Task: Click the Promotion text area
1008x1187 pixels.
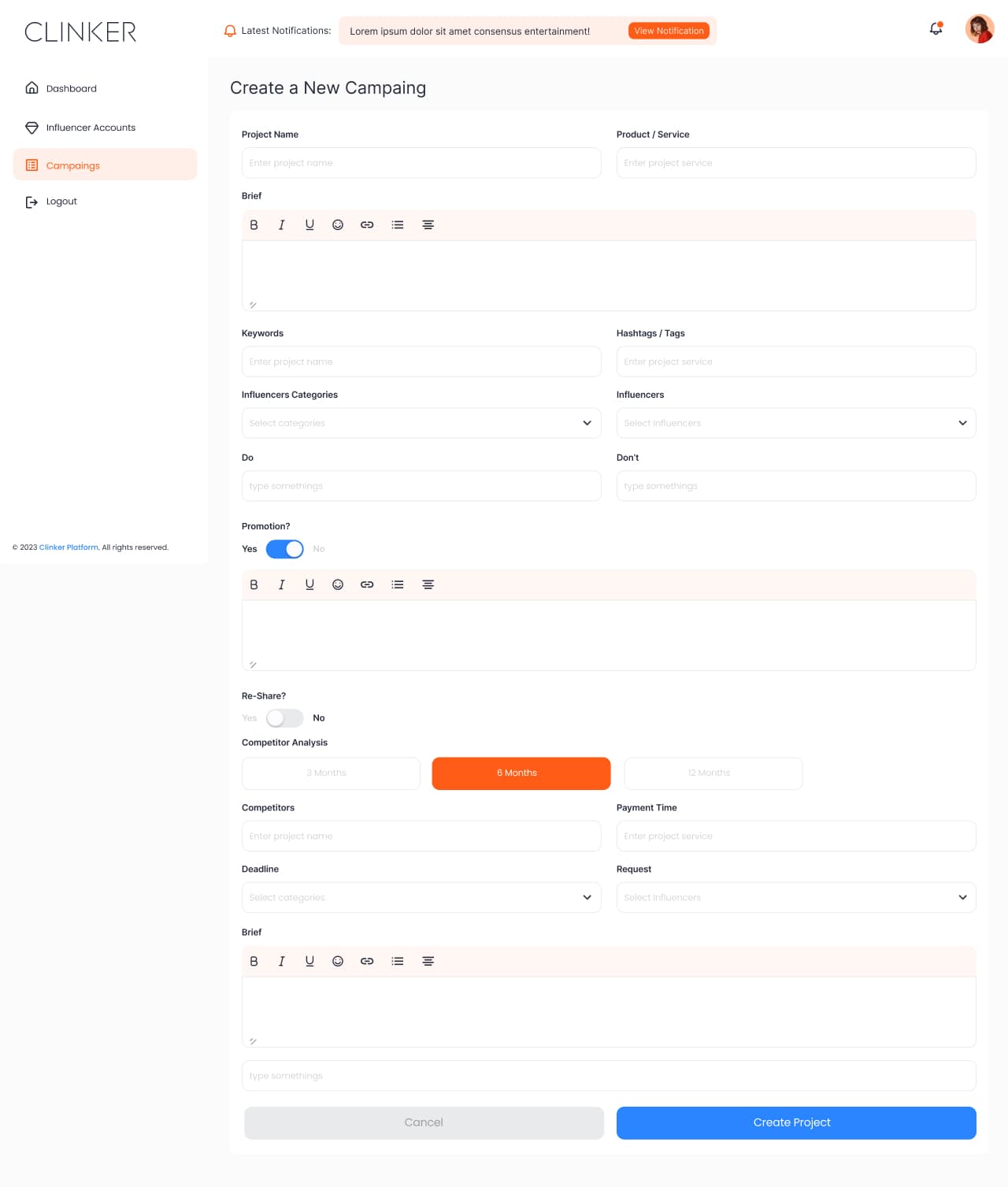Action: tap(609, 636)
